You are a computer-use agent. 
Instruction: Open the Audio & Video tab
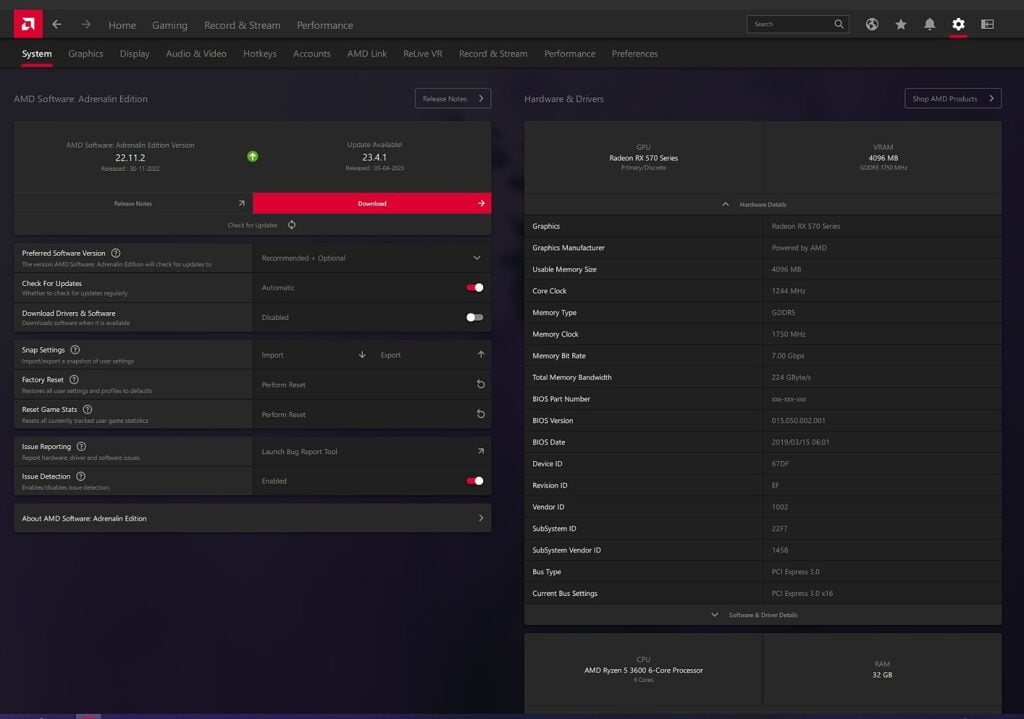pyautogui.click(x=196, y=54)
